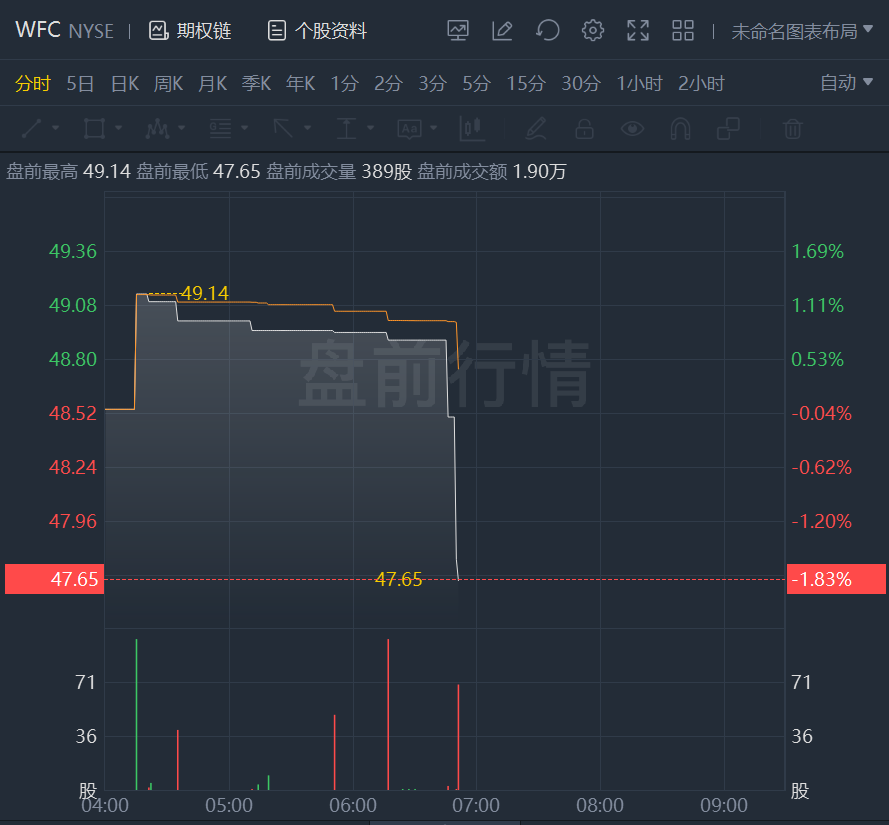The height and width of the screenshot is (825, 889).
Task: Select the 15分 interval tab
Action: [x=526, y=83]
